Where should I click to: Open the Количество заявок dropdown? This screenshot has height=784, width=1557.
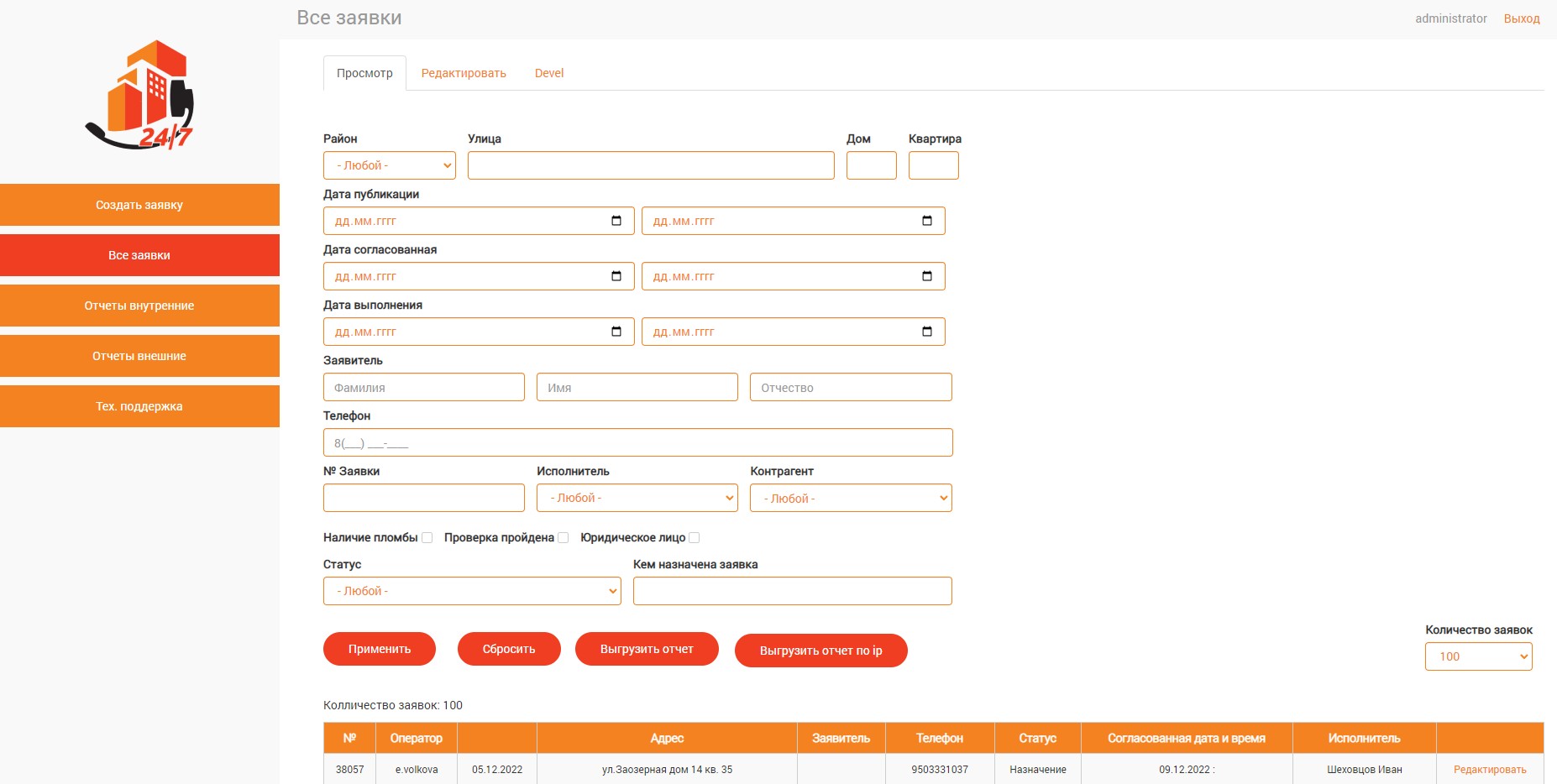click(x=1479, y=656)
